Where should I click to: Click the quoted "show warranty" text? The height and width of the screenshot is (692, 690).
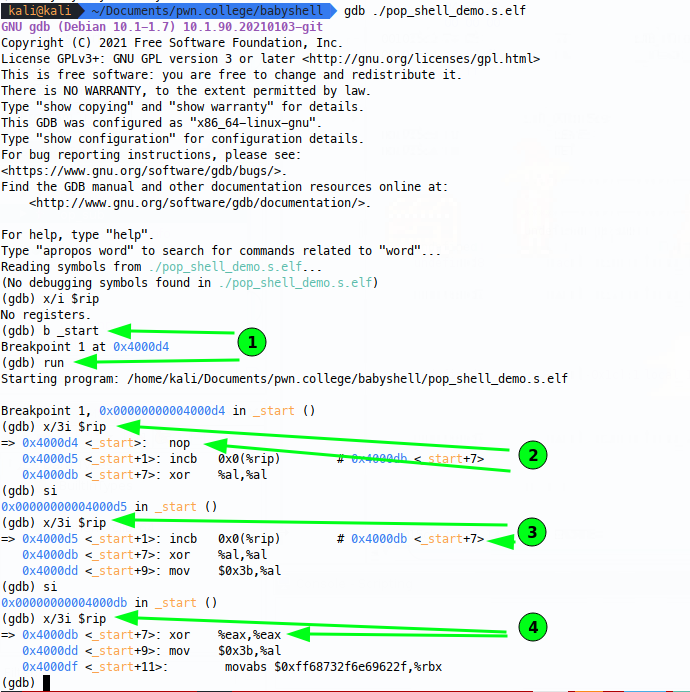(x=221, y=107)
